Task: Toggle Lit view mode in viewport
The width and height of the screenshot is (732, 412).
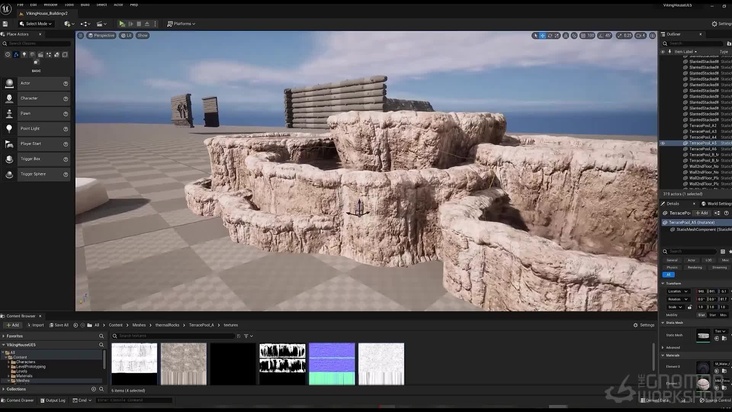Action: pyautogui.click(x=128, y=35)
